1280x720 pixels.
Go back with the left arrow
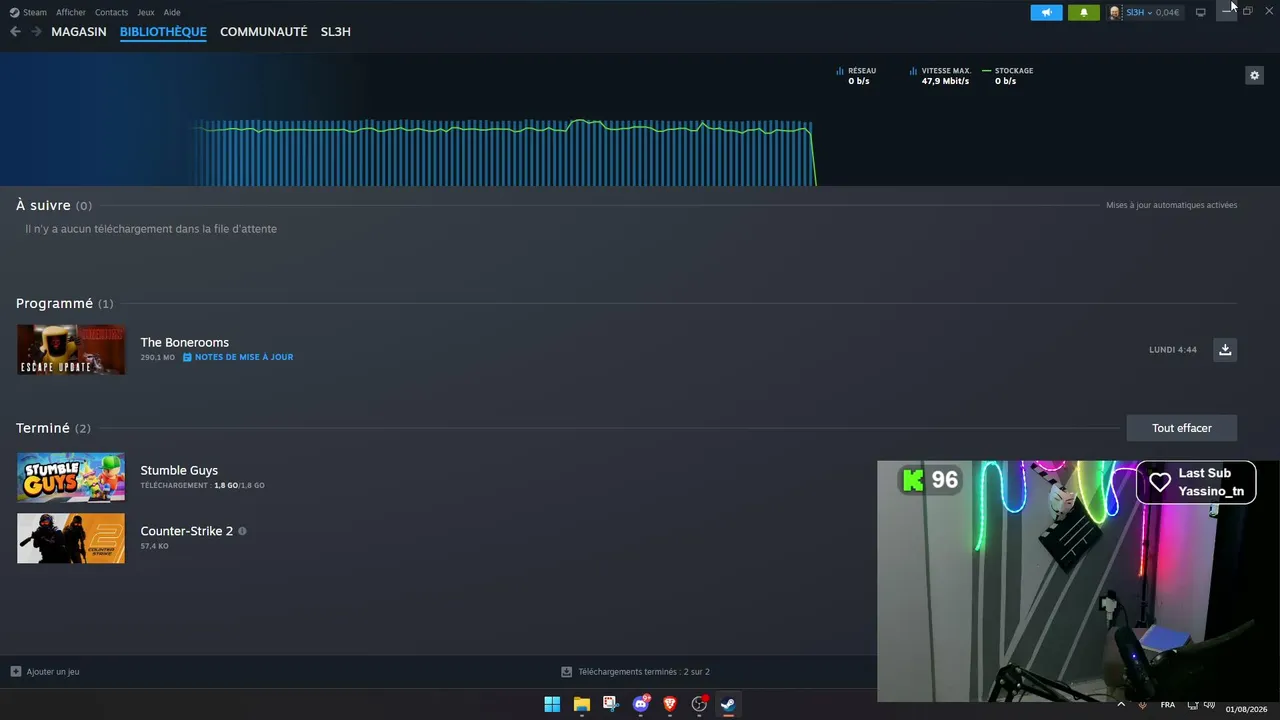(15, 32)
